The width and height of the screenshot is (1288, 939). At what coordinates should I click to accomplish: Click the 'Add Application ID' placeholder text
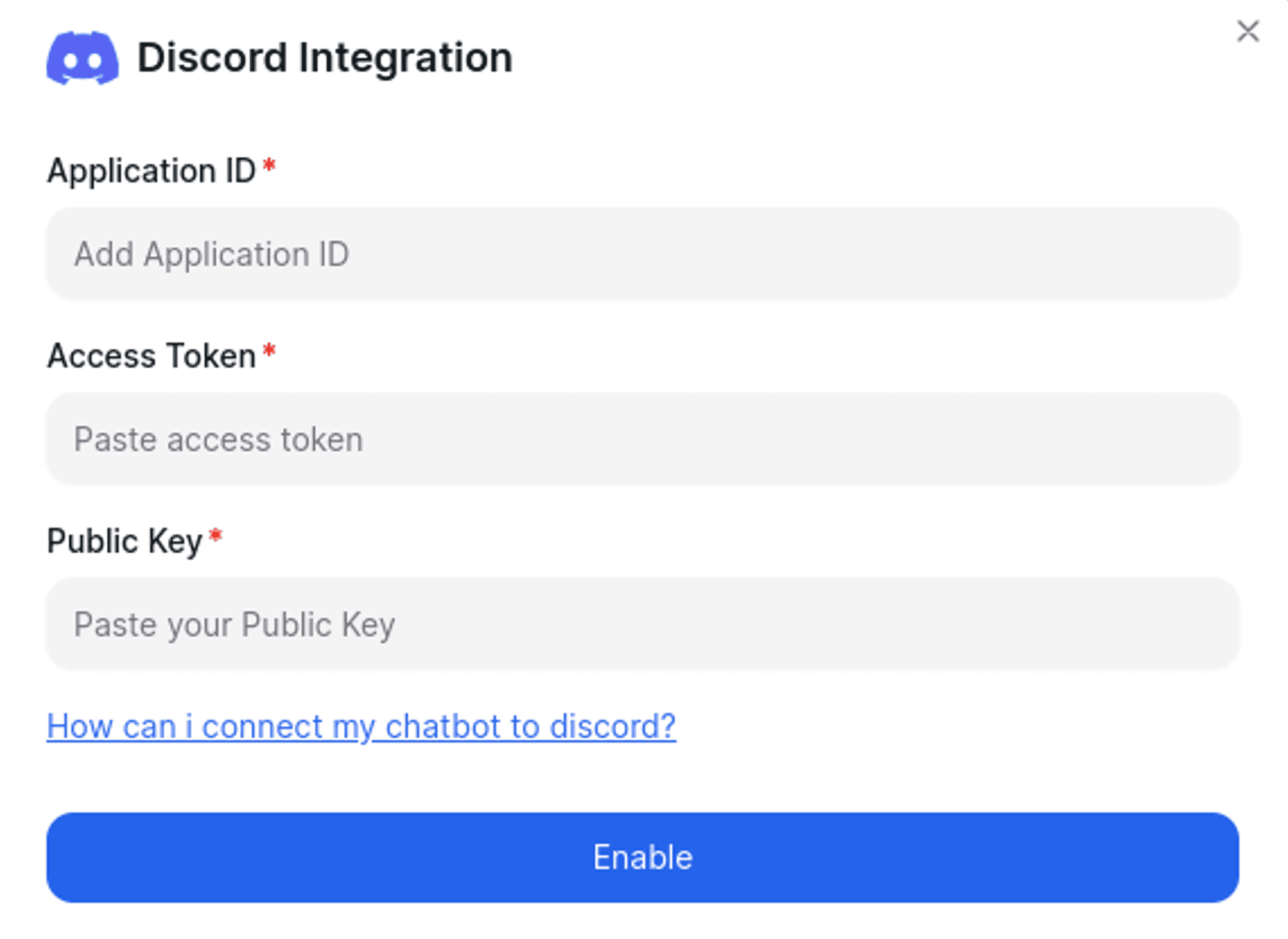(212, 254)
